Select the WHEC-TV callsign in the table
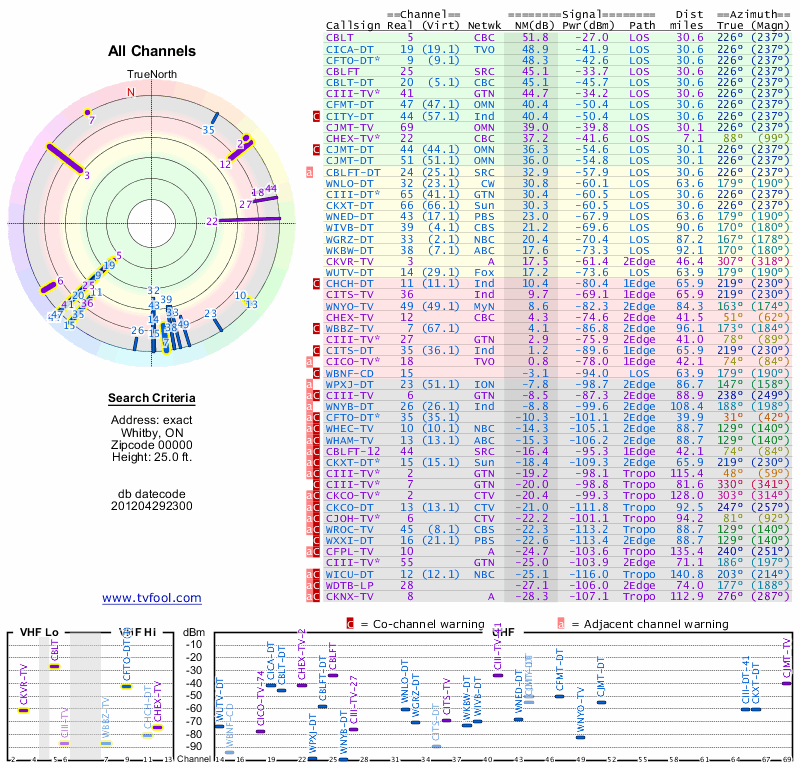Screen dimensions: 800x768 pyautogui.click(x=350, y=429)
